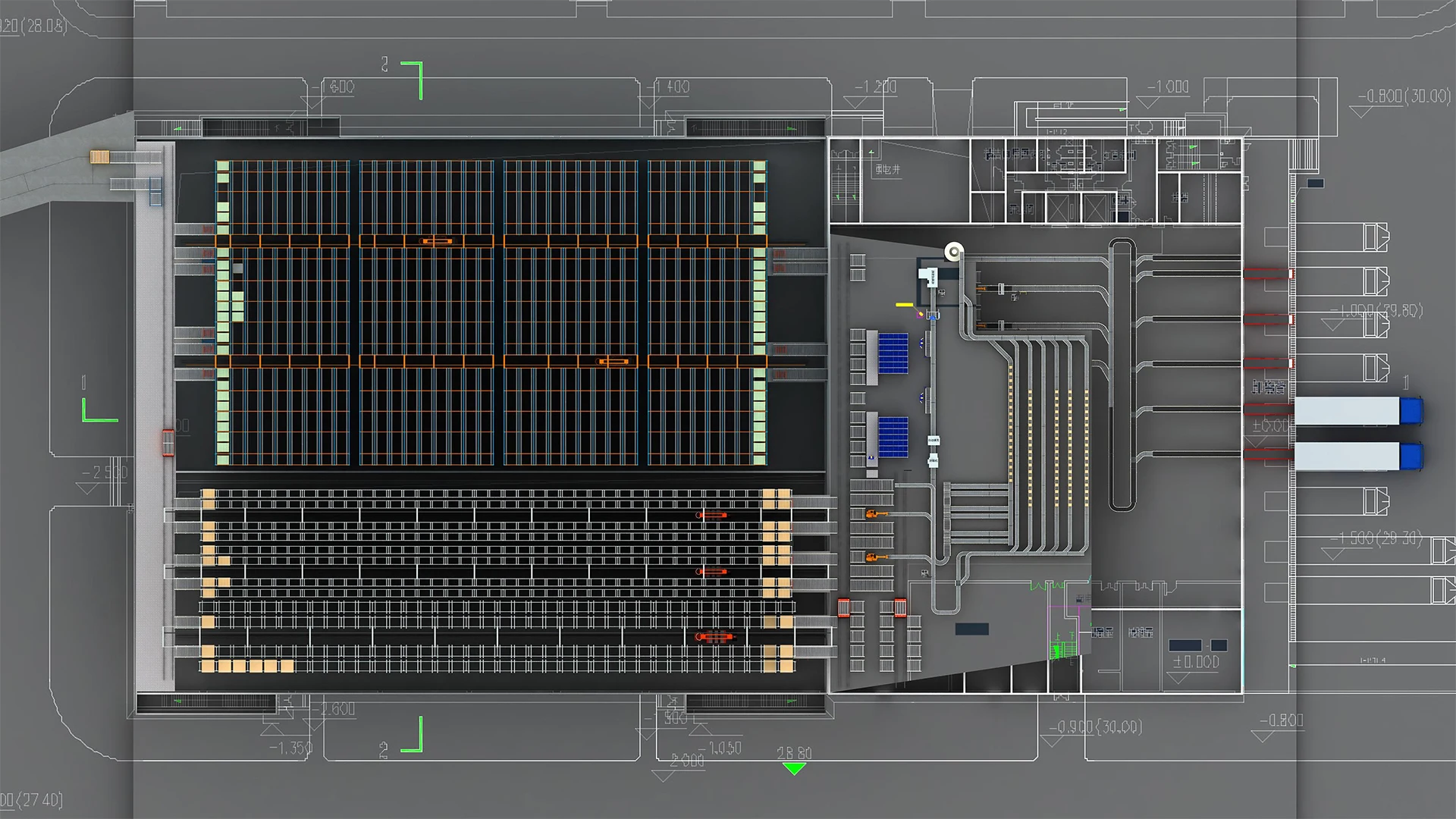Select the lower blue pallet stack

click(893, 437)
